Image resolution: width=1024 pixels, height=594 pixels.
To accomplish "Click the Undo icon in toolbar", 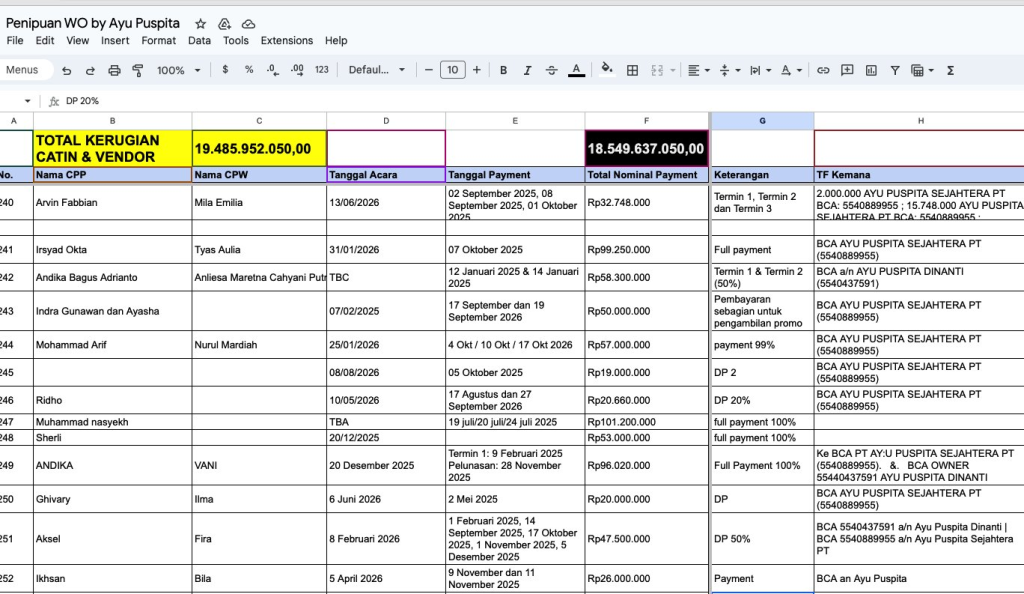I will 67,70.
